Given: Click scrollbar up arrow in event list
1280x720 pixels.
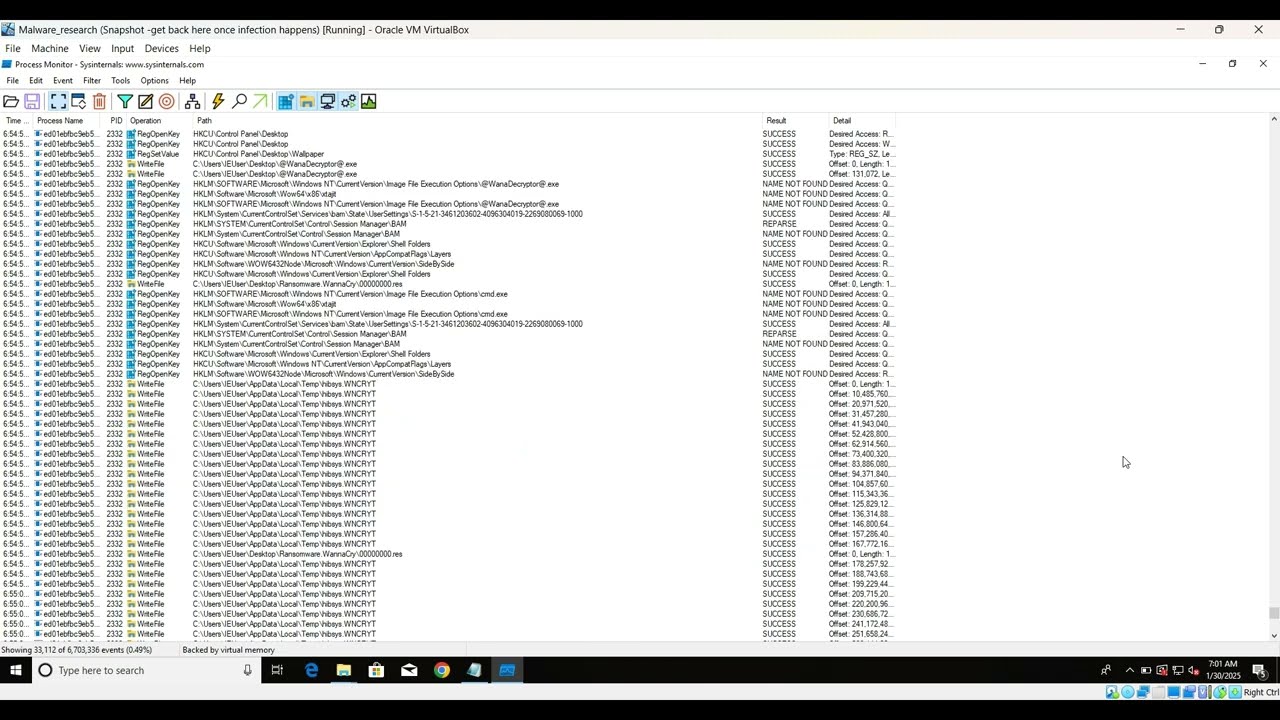Looking at the screenshot, I should point(1273,120).
